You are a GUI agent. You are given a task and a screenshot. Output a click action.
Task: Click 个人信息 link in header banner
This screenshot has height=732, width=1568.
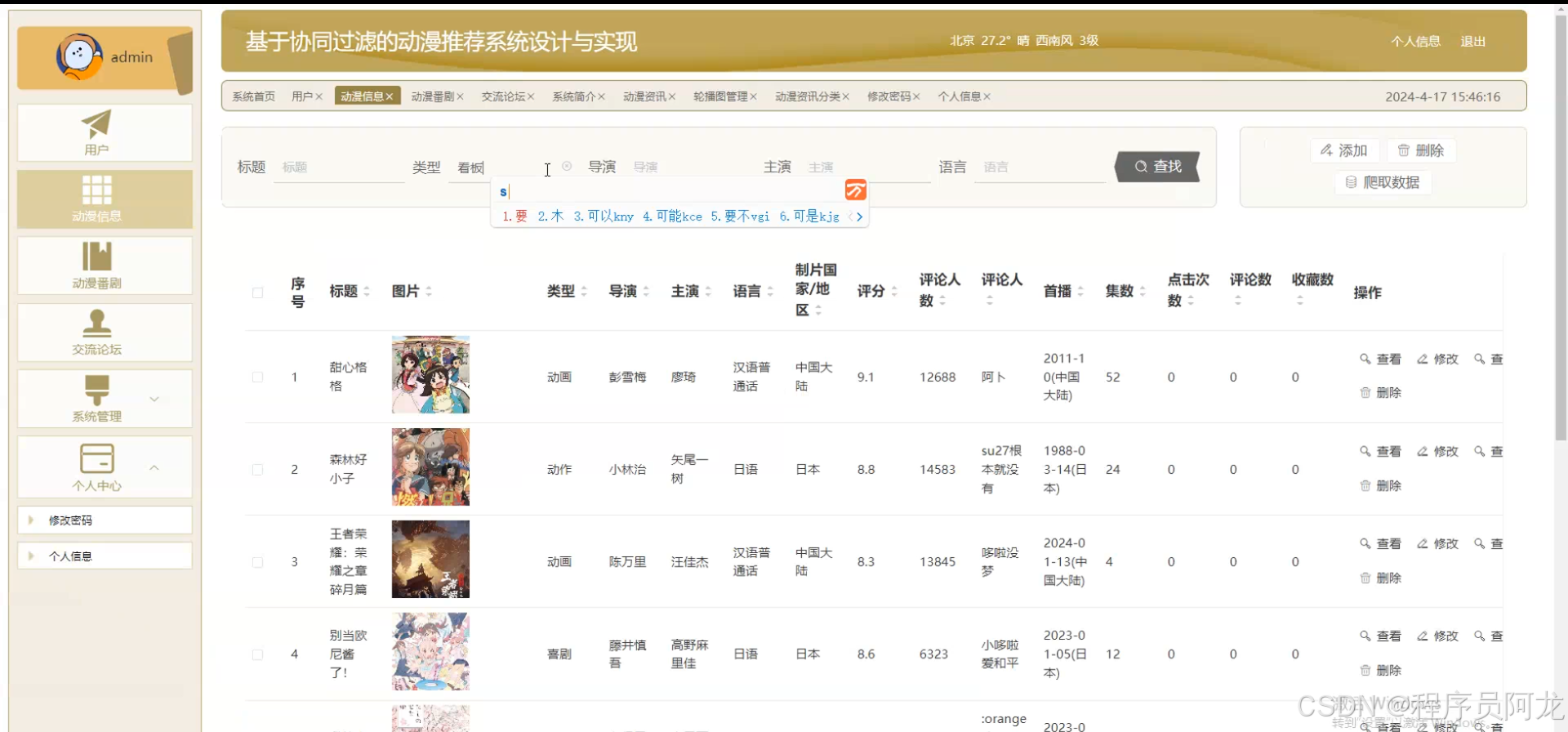coord(1416,41)
